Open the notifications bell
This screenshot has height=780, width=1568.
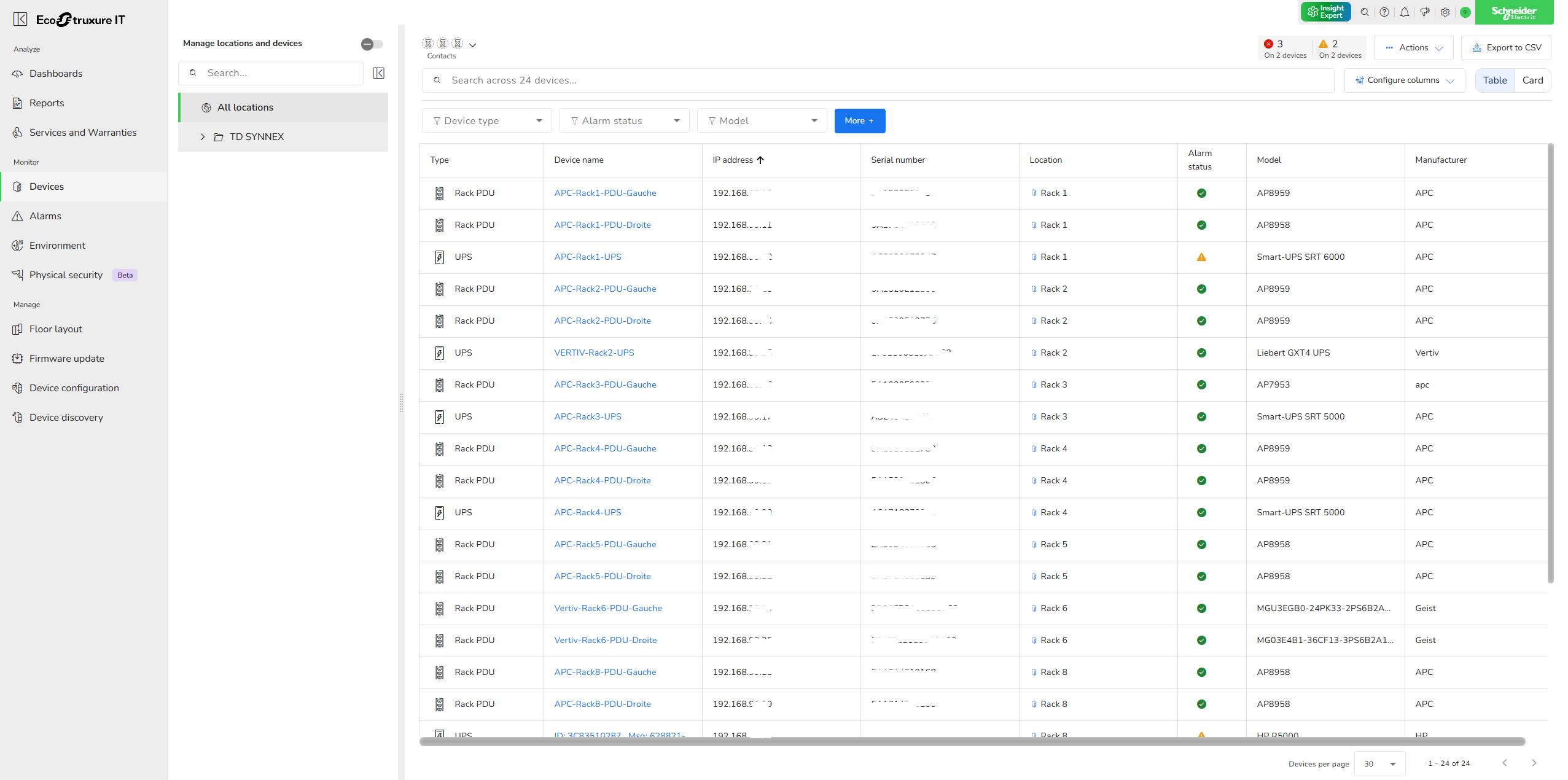coord(1405,12)
